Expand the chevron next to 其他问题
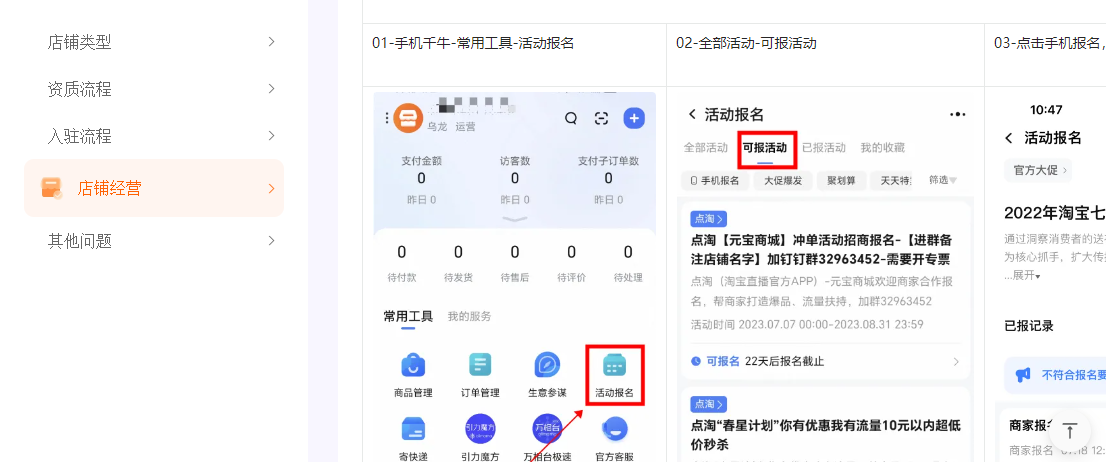The width and height of the screenshot is (1106, 462). [272, 241]
